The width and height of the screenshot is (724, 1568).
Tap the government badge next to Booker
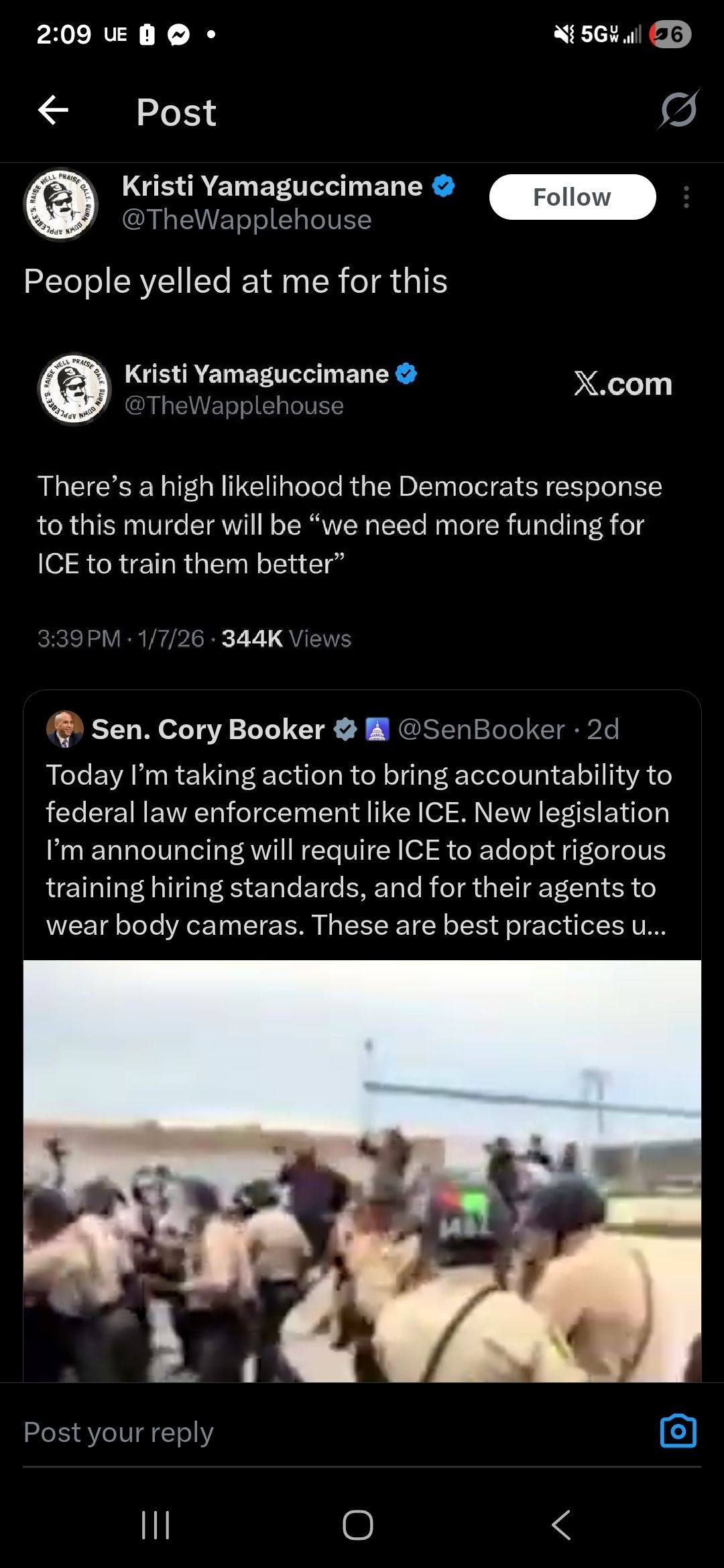coord(377,729)
